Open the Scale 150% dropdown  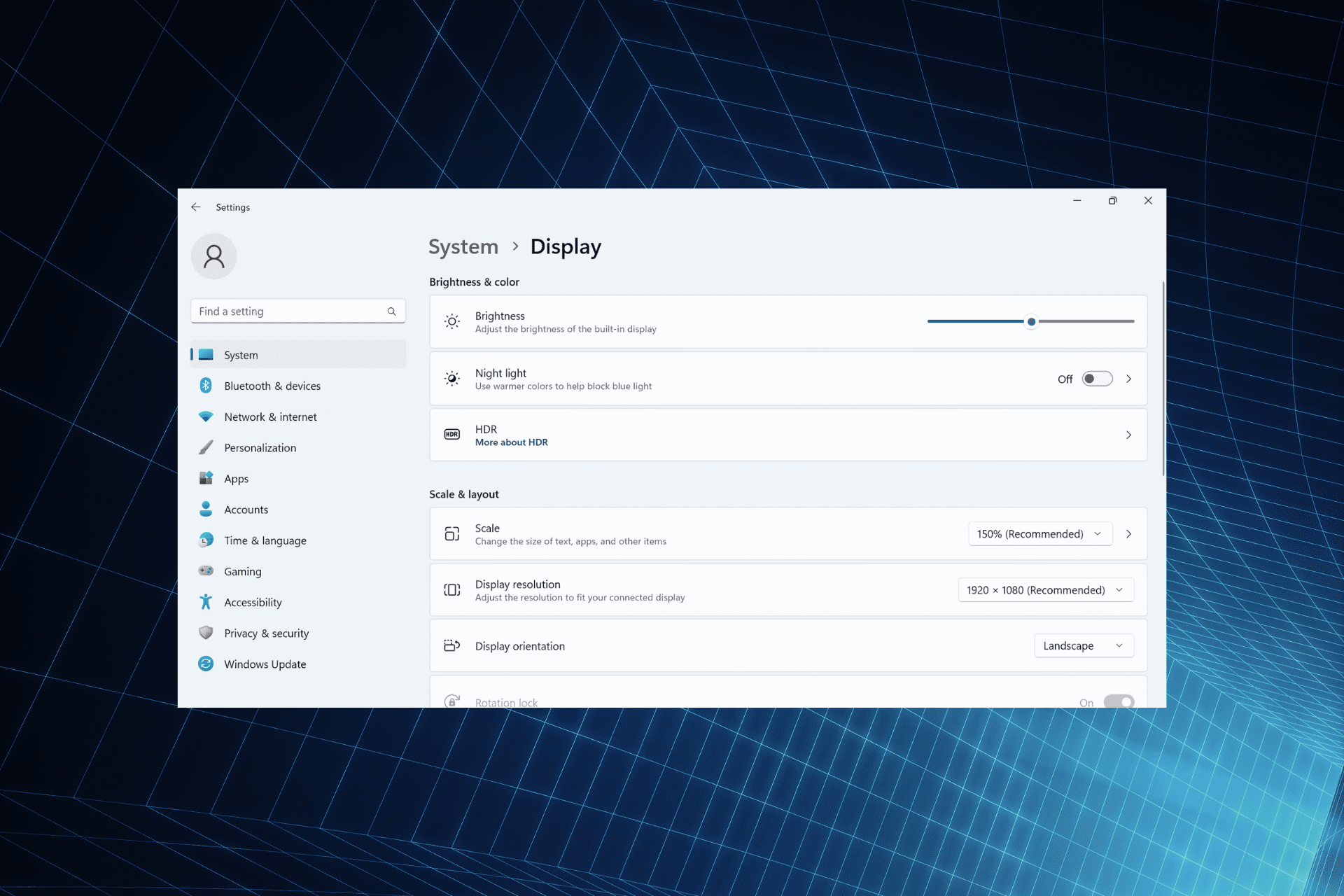click(1039, 534)
